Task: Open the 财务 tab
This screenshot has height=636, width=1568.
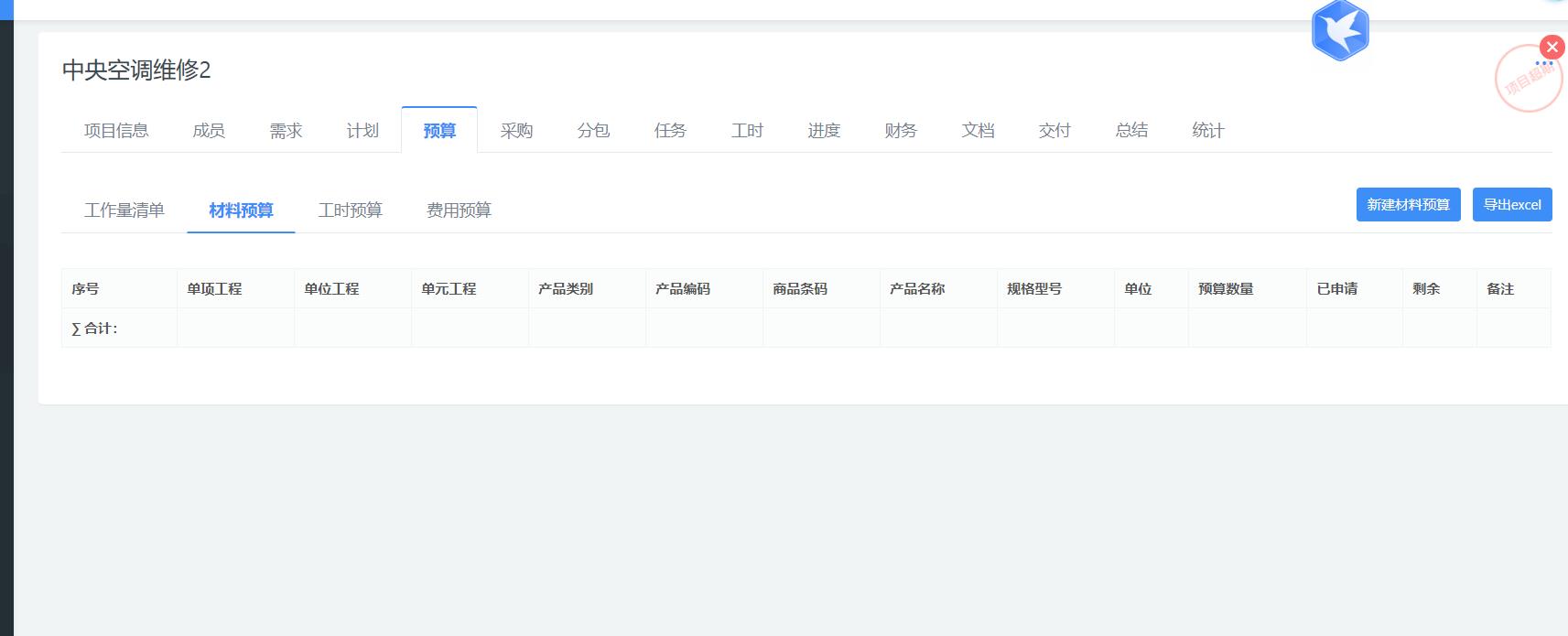Action: click(x=901, y=131)
